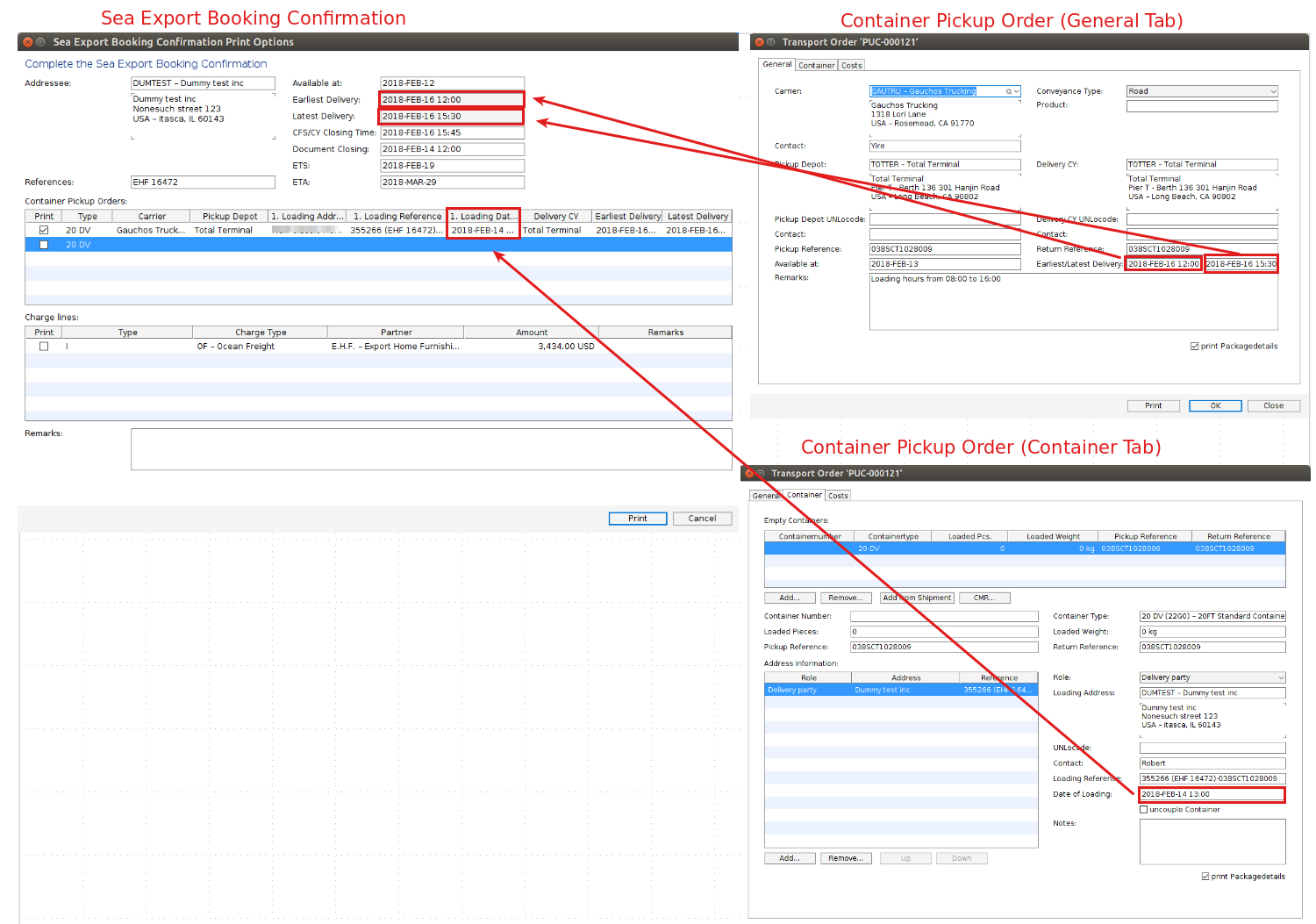Open the Conveyance Type dropdown showing Road
The image size is (1316, 924).
(1274, 90)
